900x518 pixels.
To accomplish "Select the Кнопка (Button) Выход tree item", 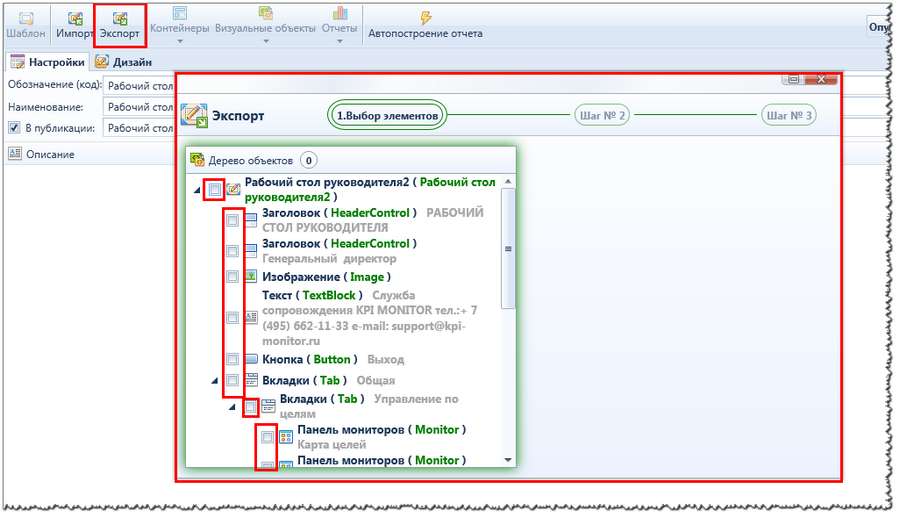I will point(333,359).
